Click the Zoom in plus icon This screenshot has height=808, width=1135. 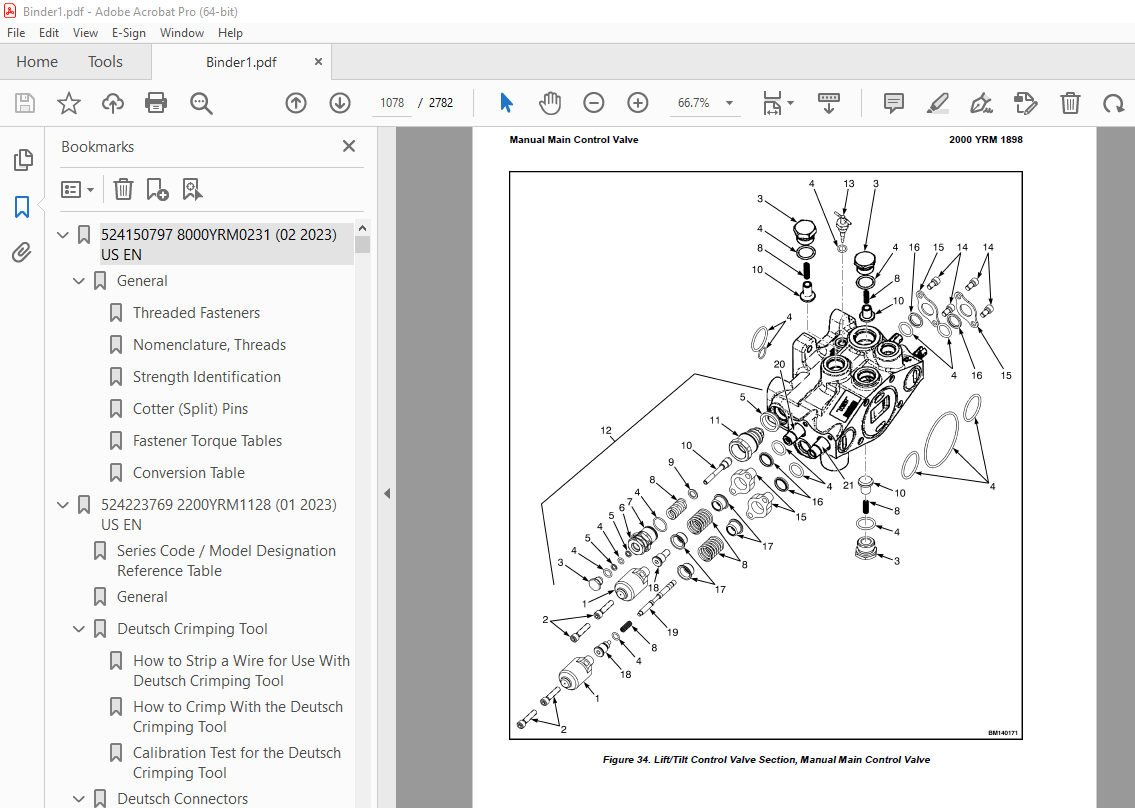pos(638,103)
